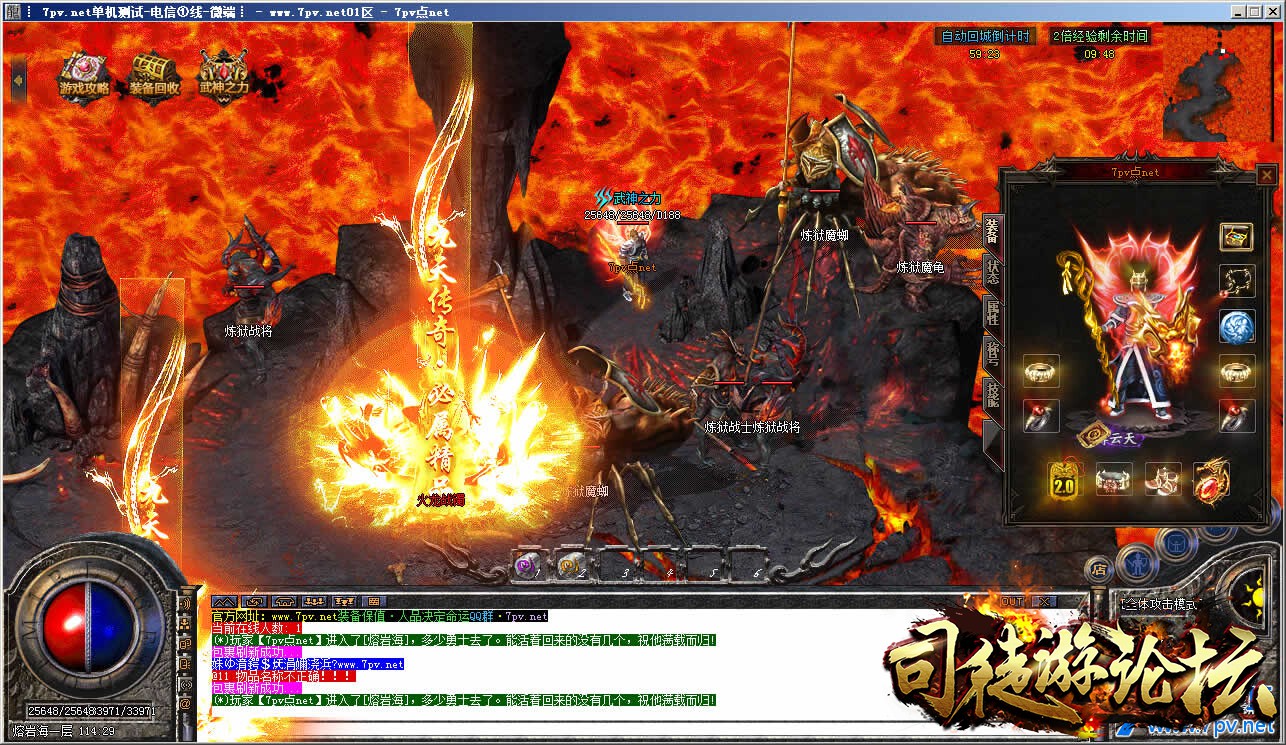Select the treasure chest slot in character panel

click(x=1237, y=237)
